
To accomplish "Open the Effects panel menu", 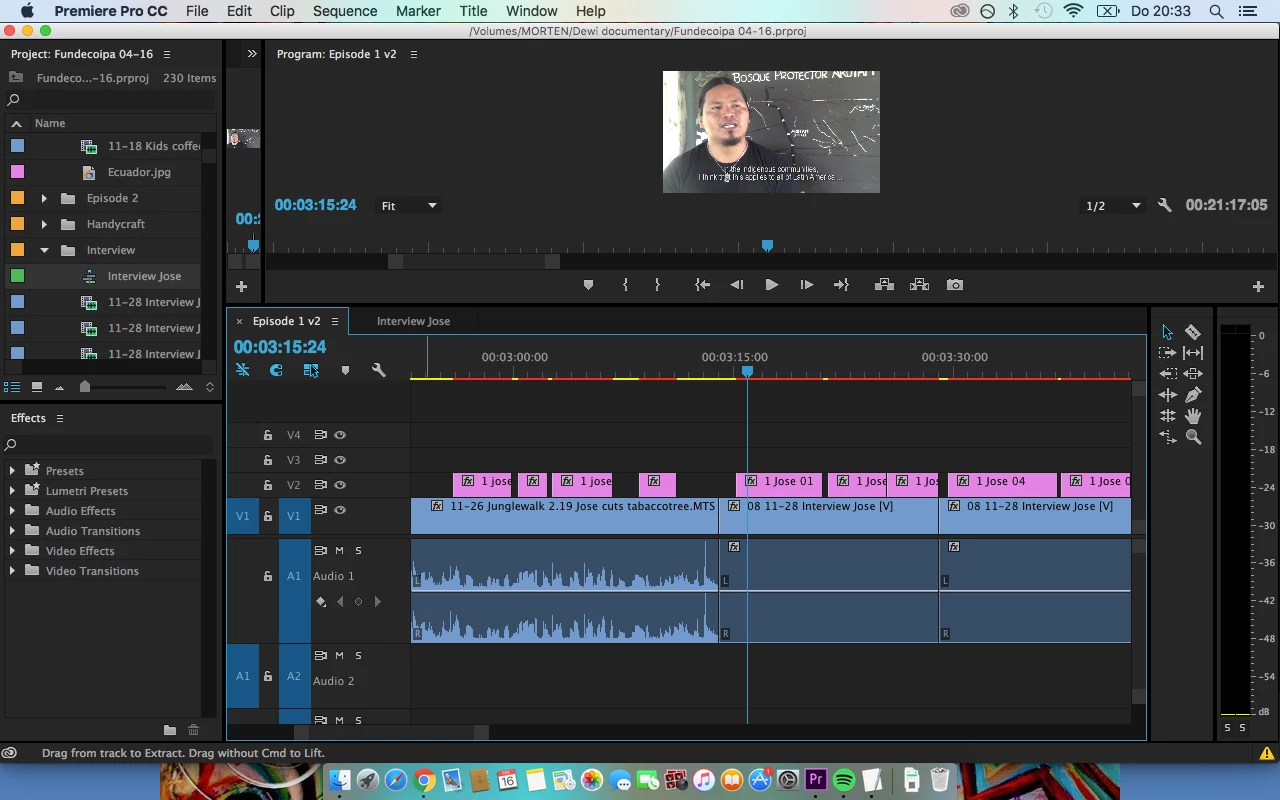I will [x=59, y=418].
